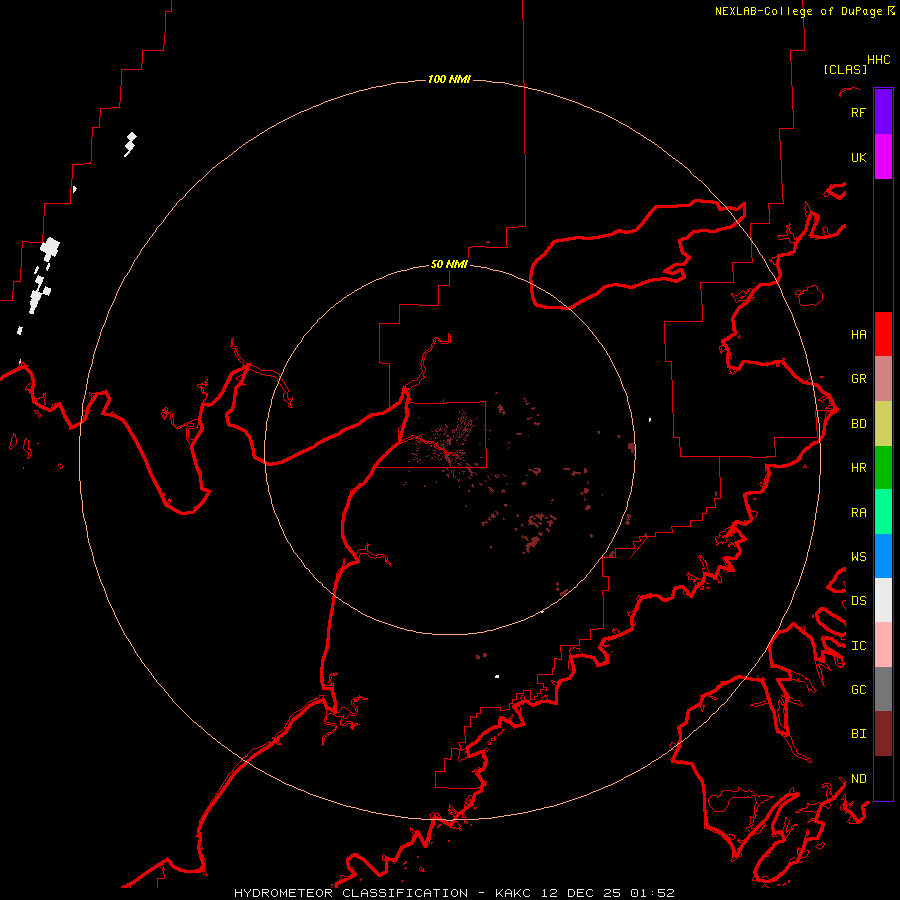Click the HA red legend swatch
This screenshot has height=900, width=900.
click(x=883, y=334)
